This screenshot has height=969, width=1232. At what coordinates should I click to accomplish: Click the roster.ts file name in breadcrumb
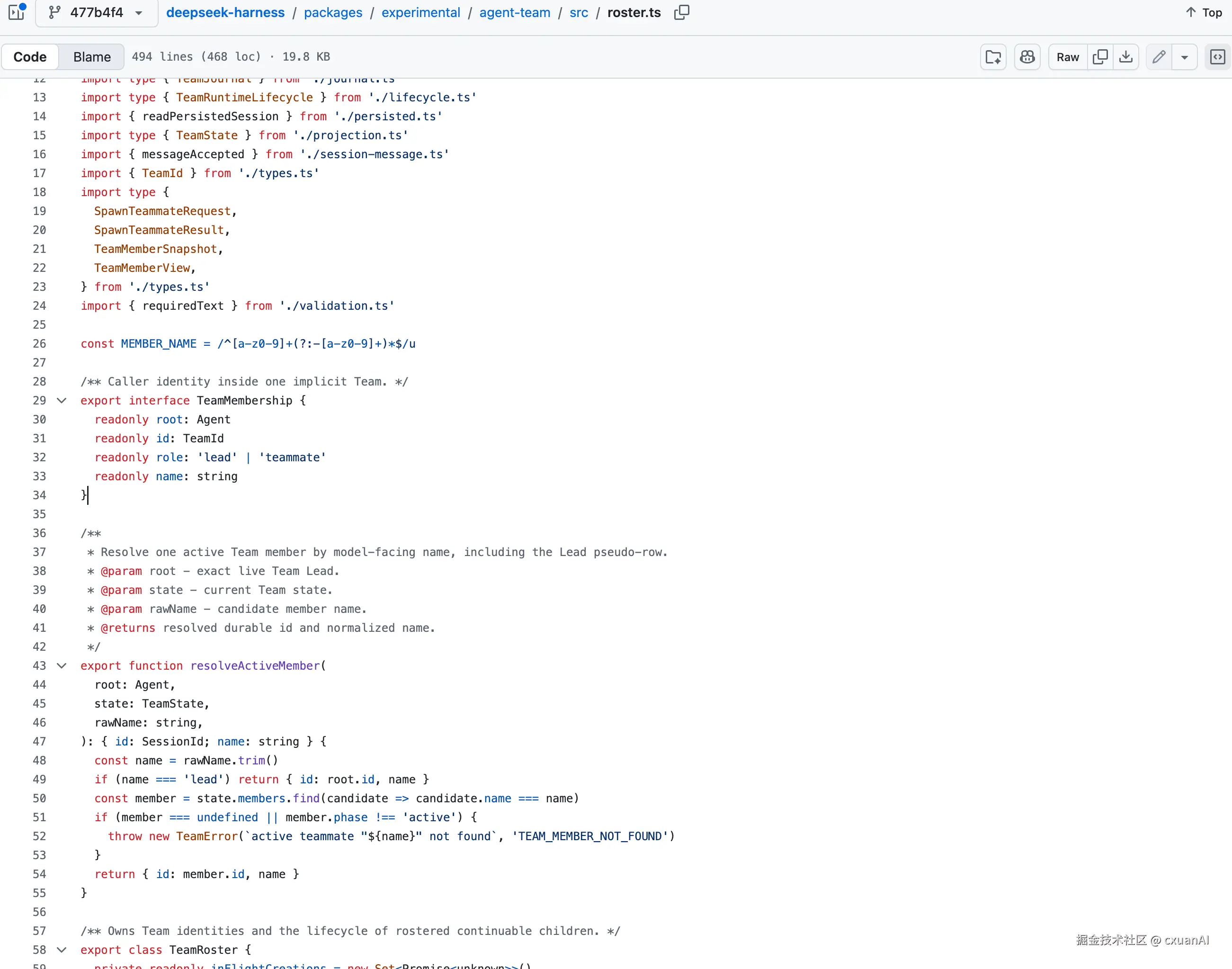click(634, 12)
